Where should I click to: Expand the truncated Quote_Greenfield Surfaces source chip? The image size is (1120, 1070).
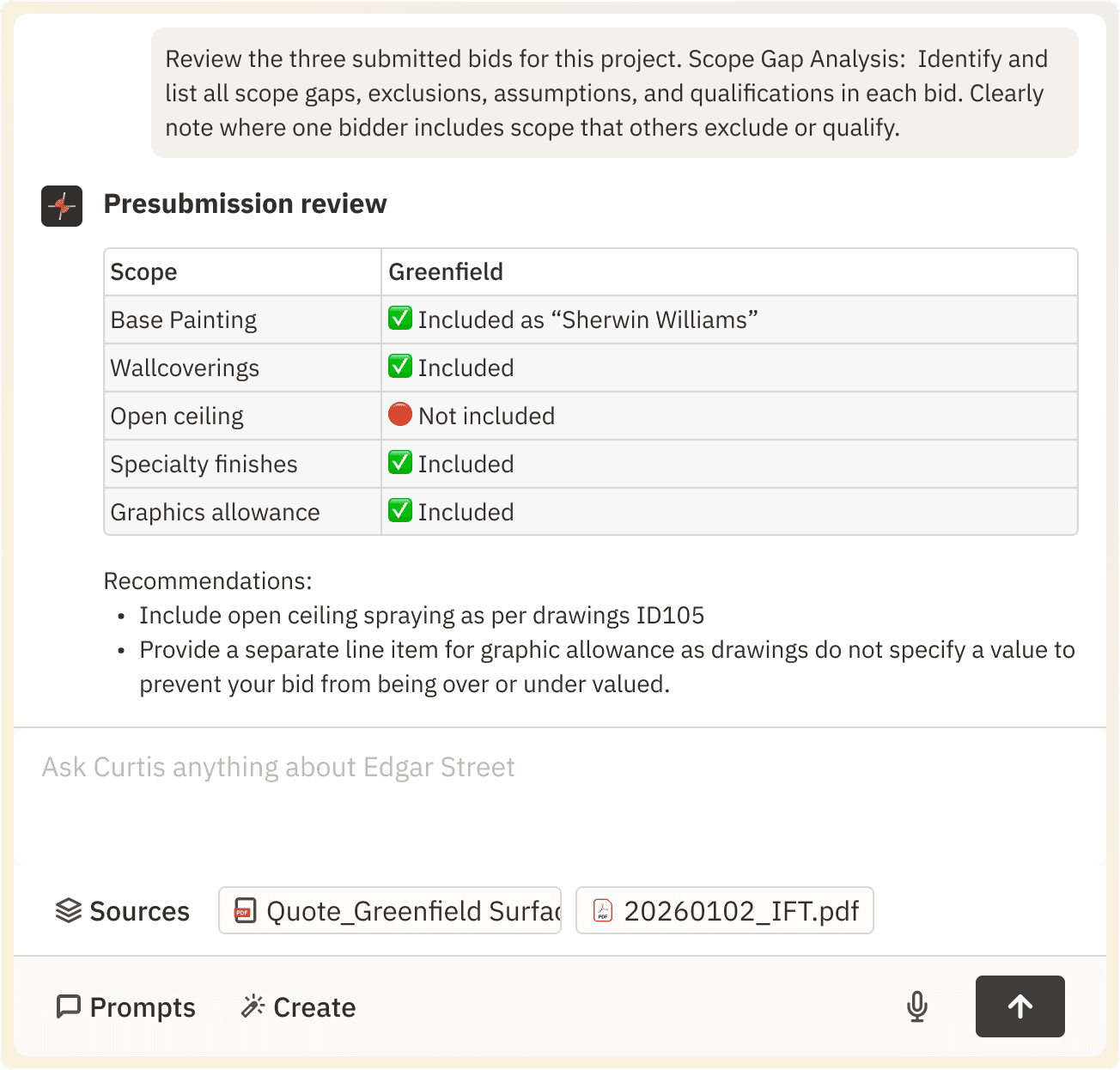pos(389,910)
